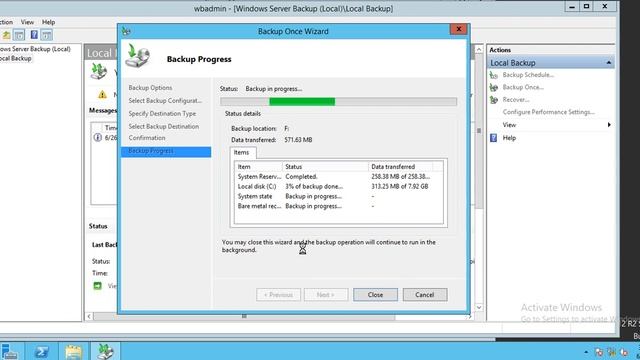Open the Help menu in wbadmin
The image size is (640, 360).
[x=48, y=22]
